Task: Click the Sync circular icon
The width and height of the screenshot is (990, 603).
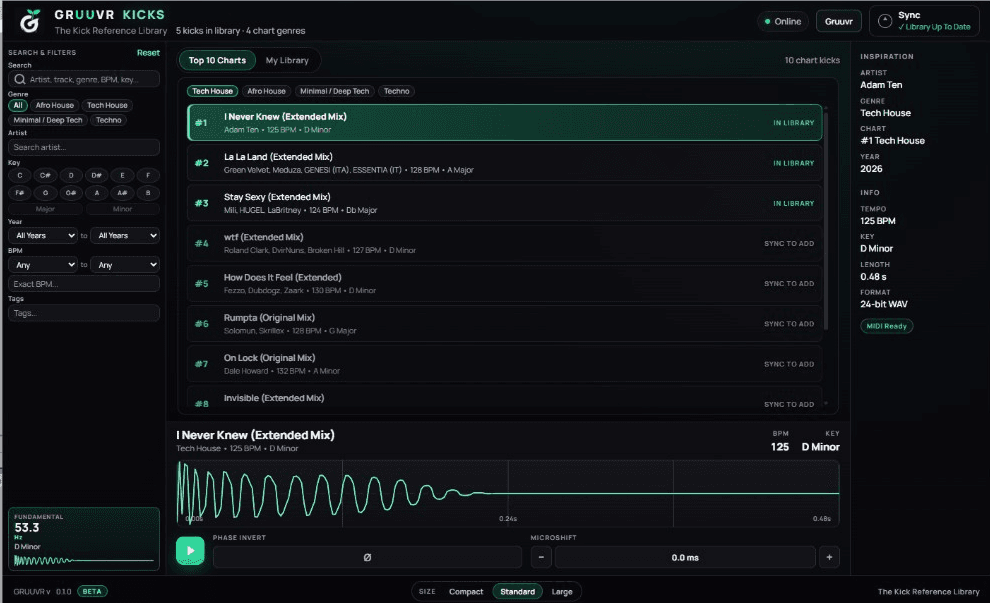Action: [885, 21]
